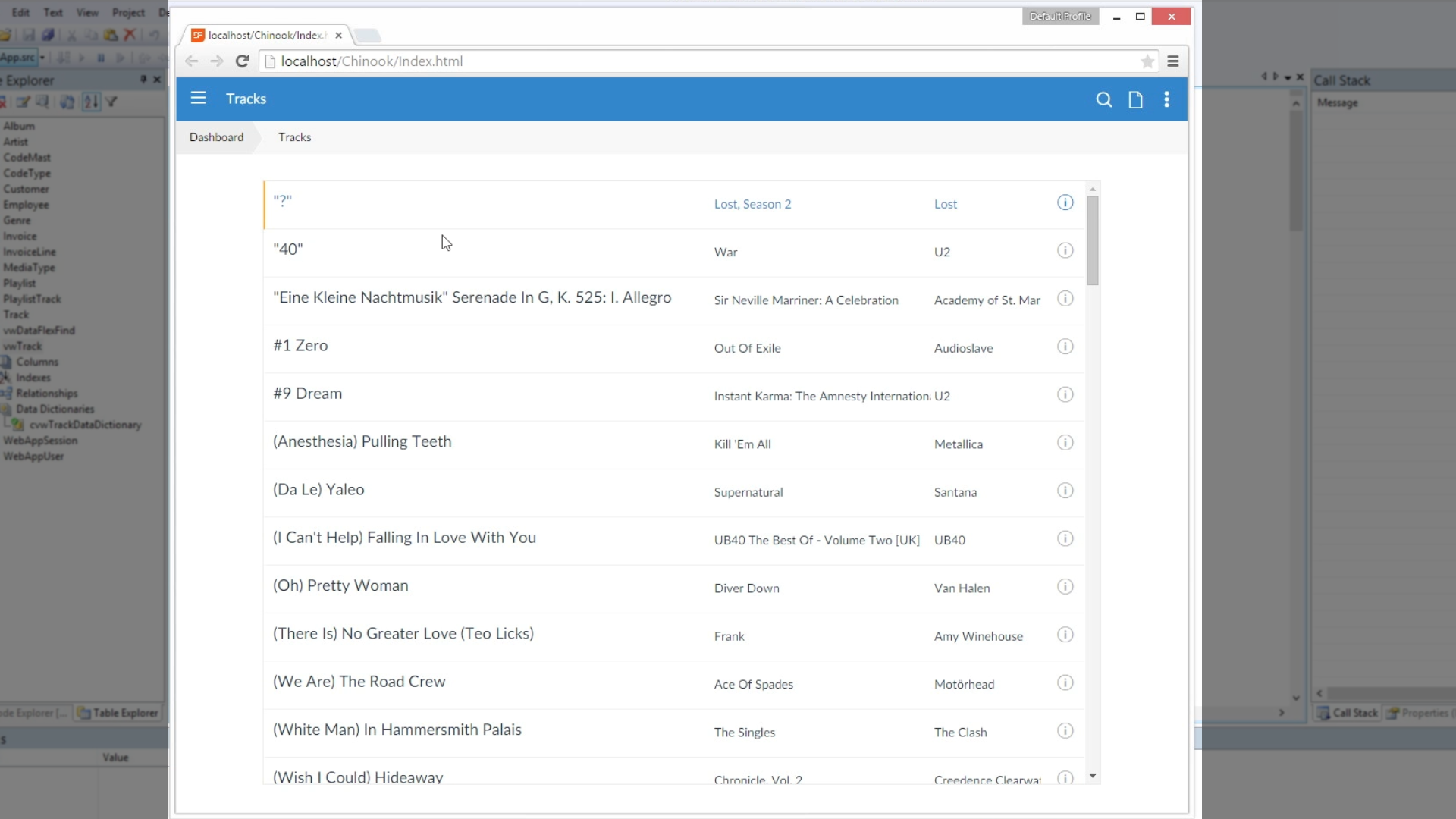Click info icon for "40" track

[x=1065, y=251]
